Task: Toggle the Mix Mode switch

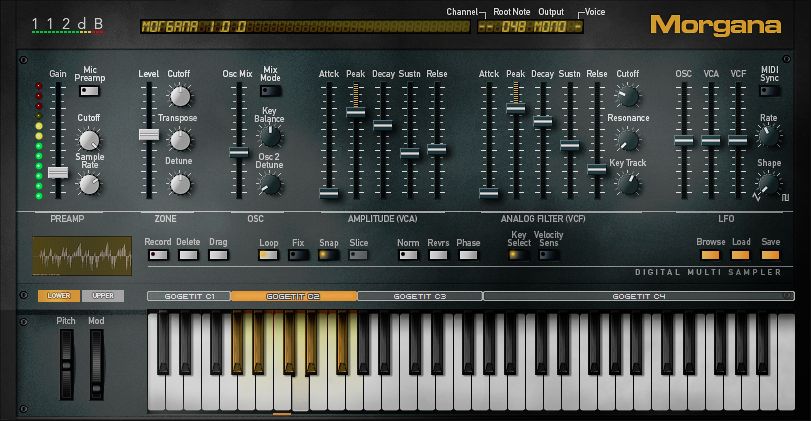Action: (x=271, y=92)
